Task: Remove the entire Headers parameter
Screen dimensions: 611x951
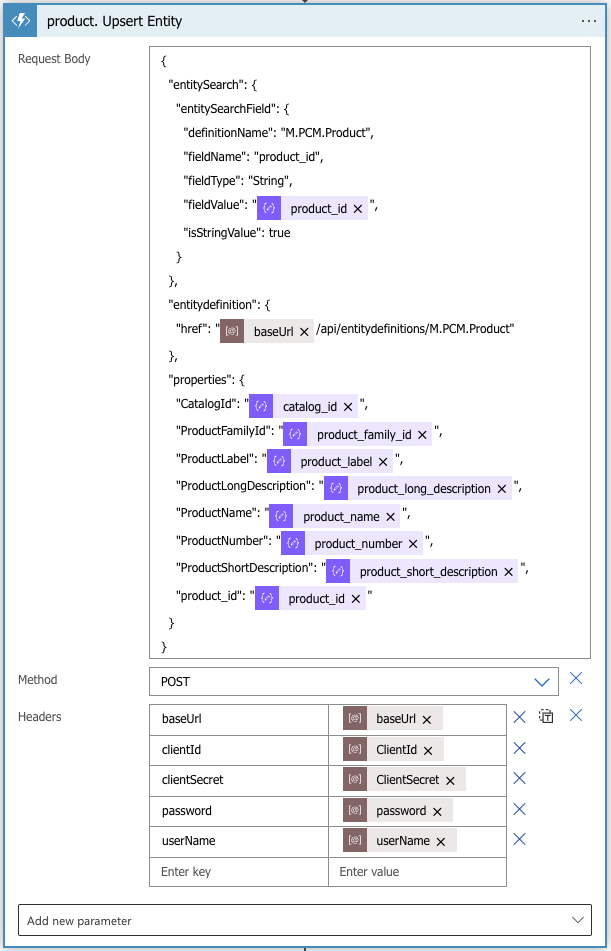Action: pyautogui.click(x=576, y=716)
